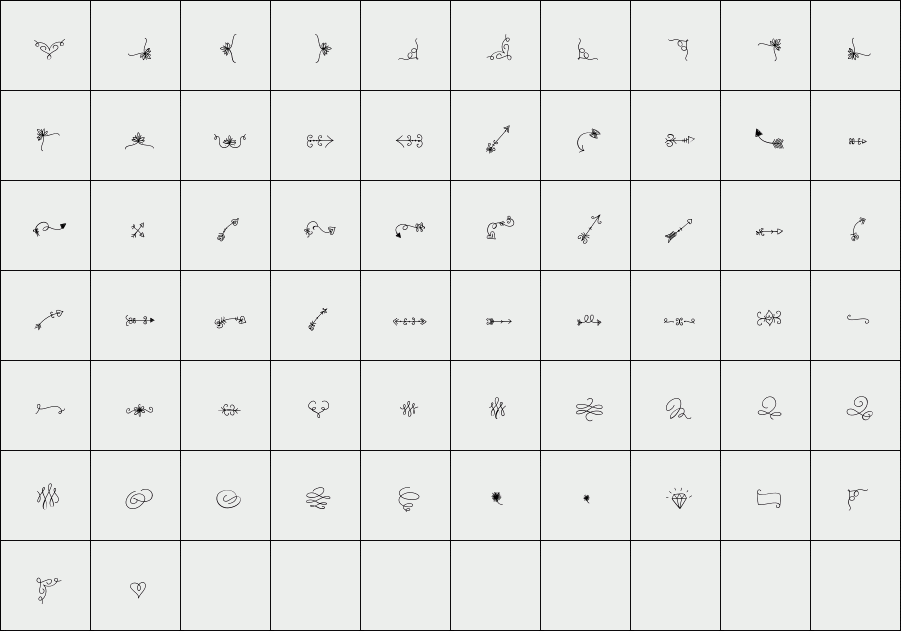Image resolution: width=901 pixels, height=631 pixels.
Task: Select the diamond gem glyph
Action: 679,499
